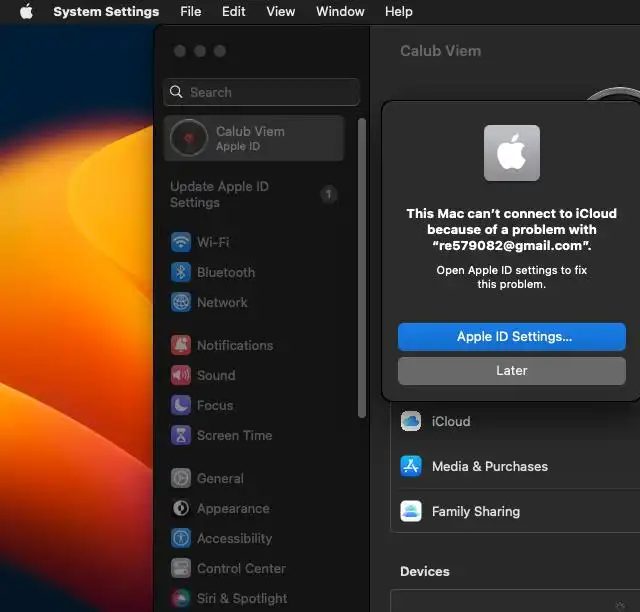Select the Notifications label in sidebar
Screen dimensions: 640x612
click(235, 345)
